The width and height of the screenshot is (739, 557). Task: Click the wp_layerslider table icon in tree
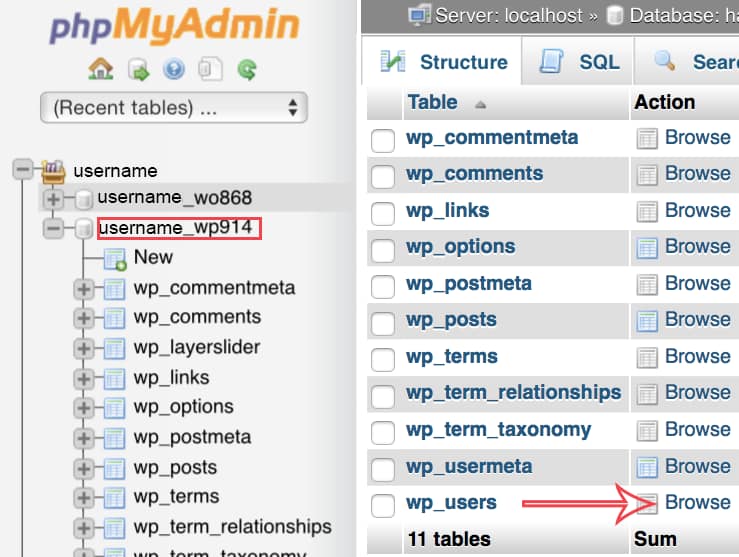coord(115,348)
